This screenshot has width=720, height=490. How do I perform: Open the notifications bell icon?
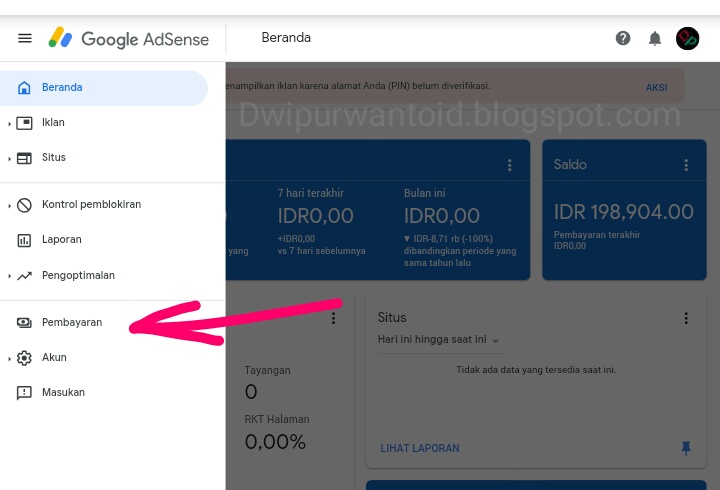pos(655,39)
